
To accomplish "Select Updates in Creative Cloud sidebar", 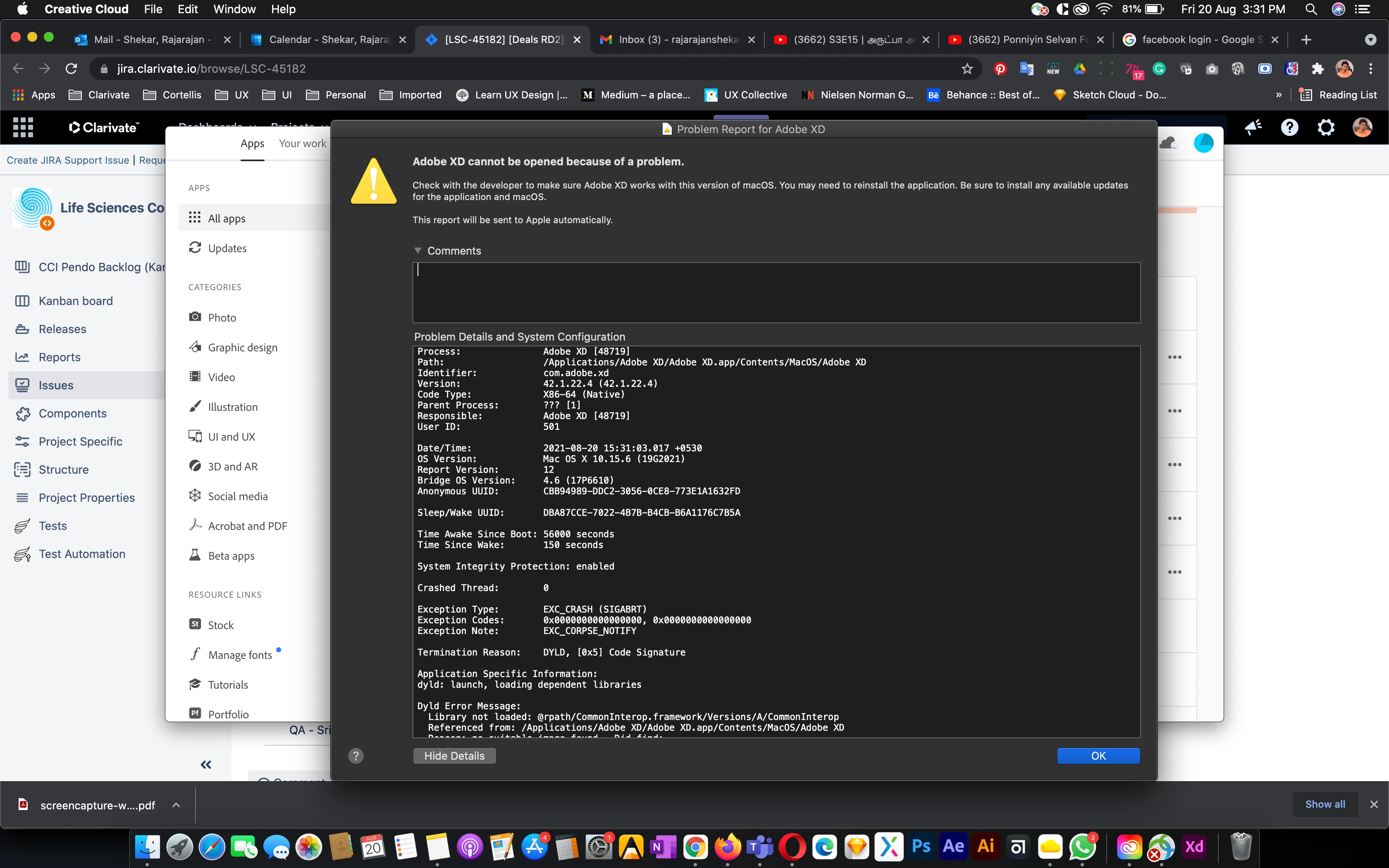I will [x=227, y=248].
